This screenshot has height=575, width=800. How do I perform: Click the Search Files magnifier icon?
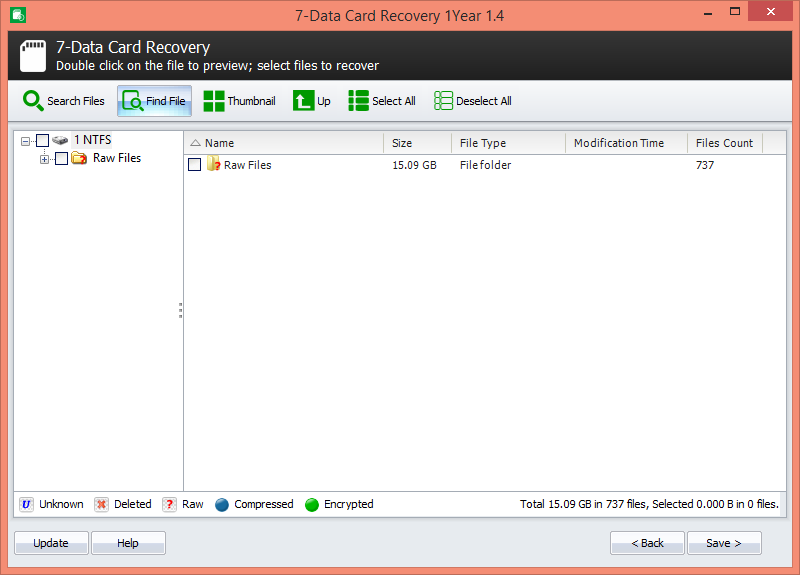[33, 101]
